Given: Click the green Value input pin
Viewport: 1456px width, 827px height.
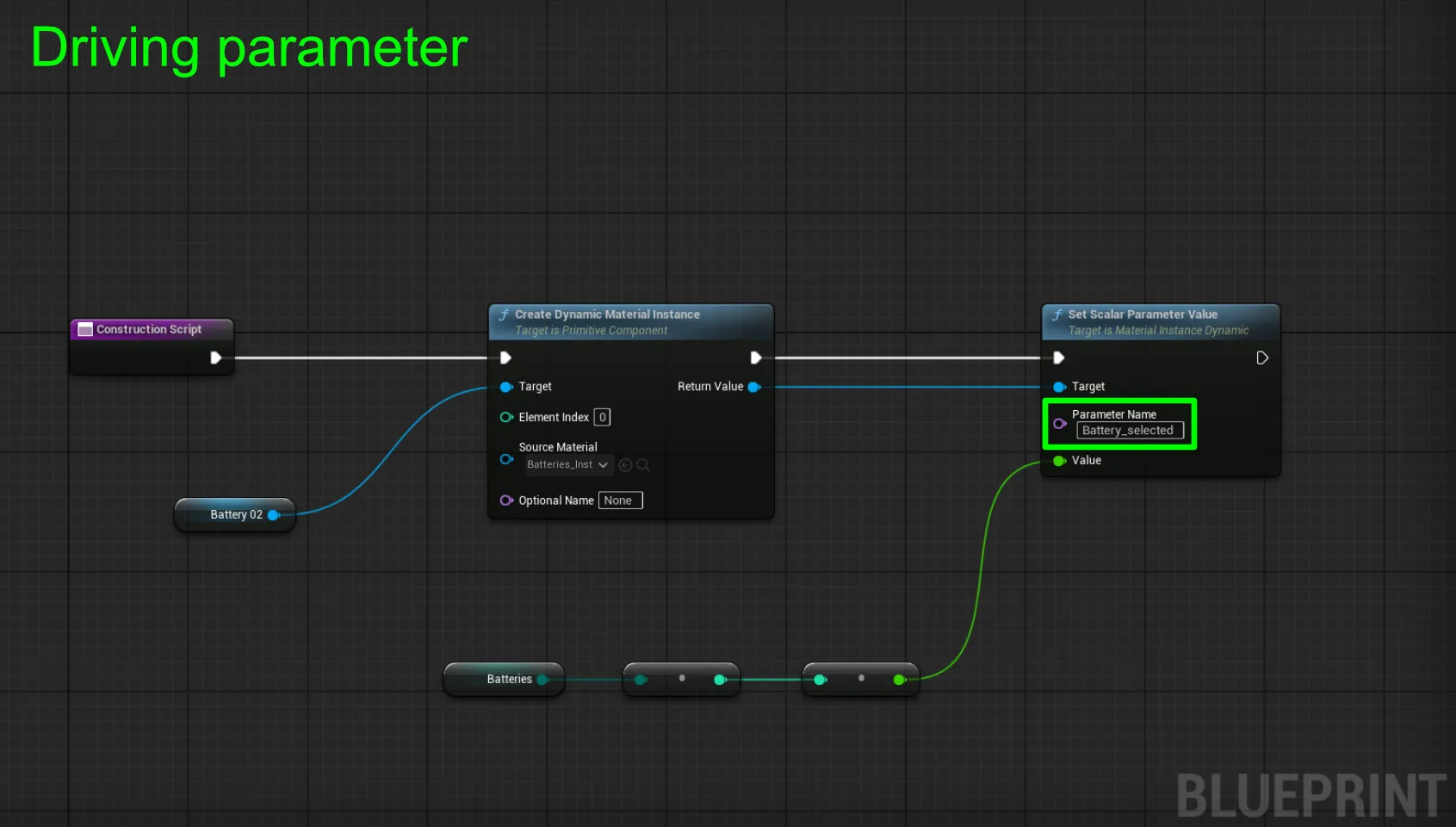Looking at the screenshot, I should click(x=1060, y=461).
